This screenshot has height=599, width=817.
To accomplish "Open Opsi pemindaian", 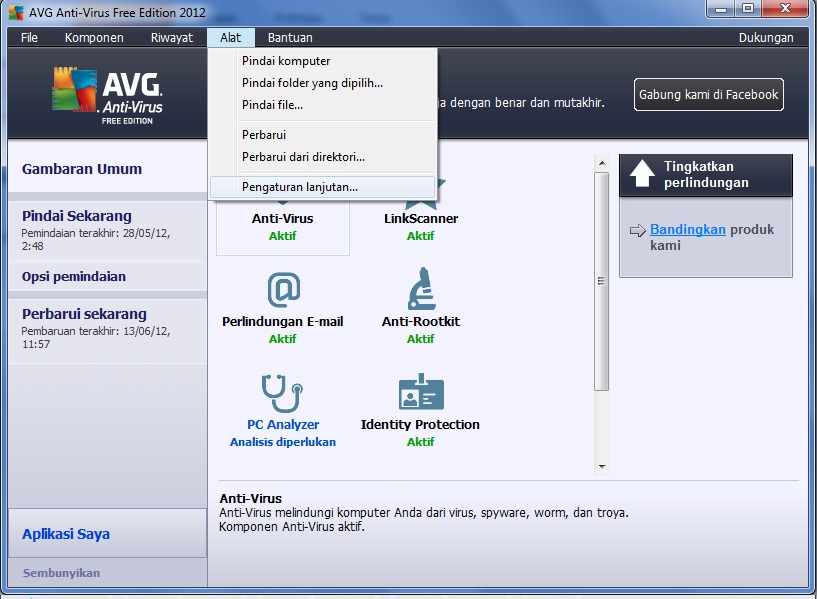I will [107, 277].
